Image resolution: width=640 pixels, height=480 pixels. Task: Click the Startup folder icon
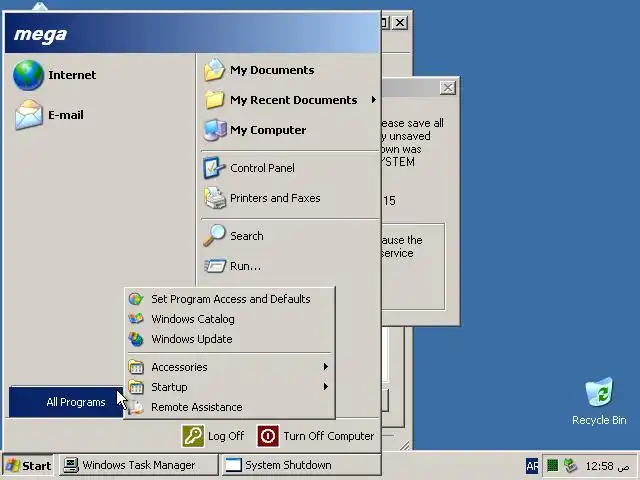pos(136,387)
